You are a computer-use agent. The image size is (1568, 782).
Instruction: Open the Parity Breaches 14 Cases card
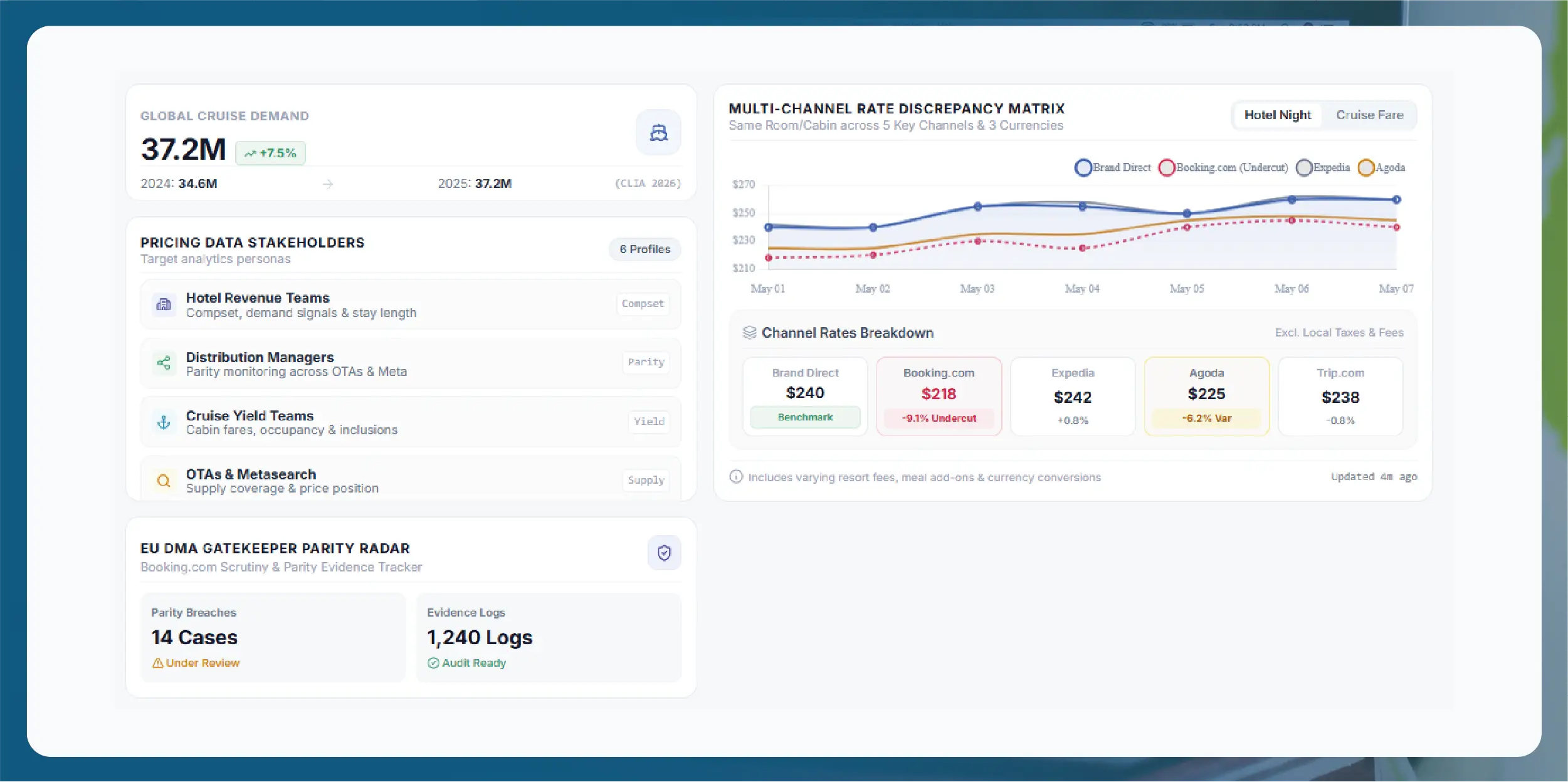pyautogui.click(x=273, y=637)
